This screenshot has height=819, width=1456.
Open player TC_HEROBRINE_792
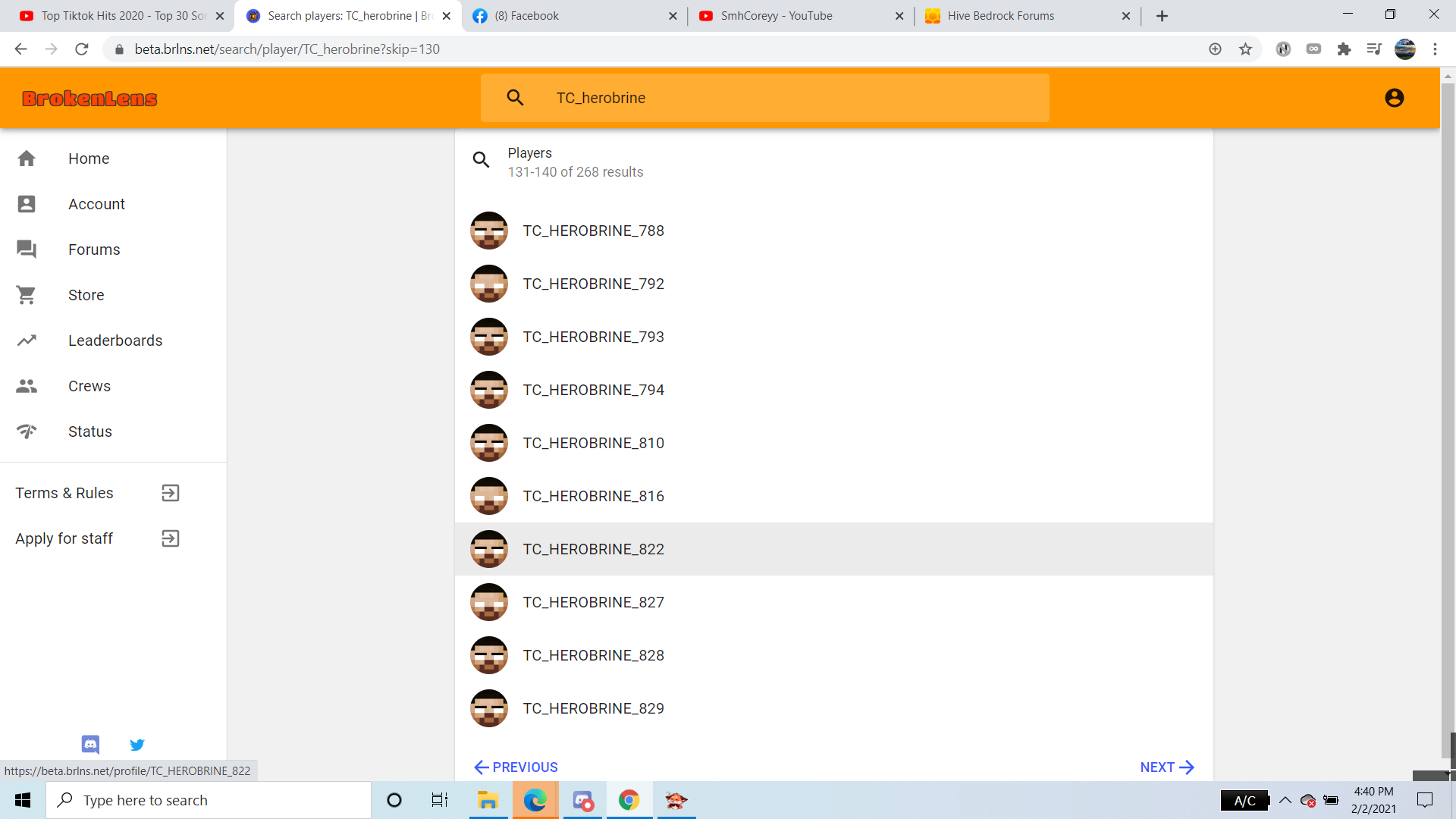point(834,284)
